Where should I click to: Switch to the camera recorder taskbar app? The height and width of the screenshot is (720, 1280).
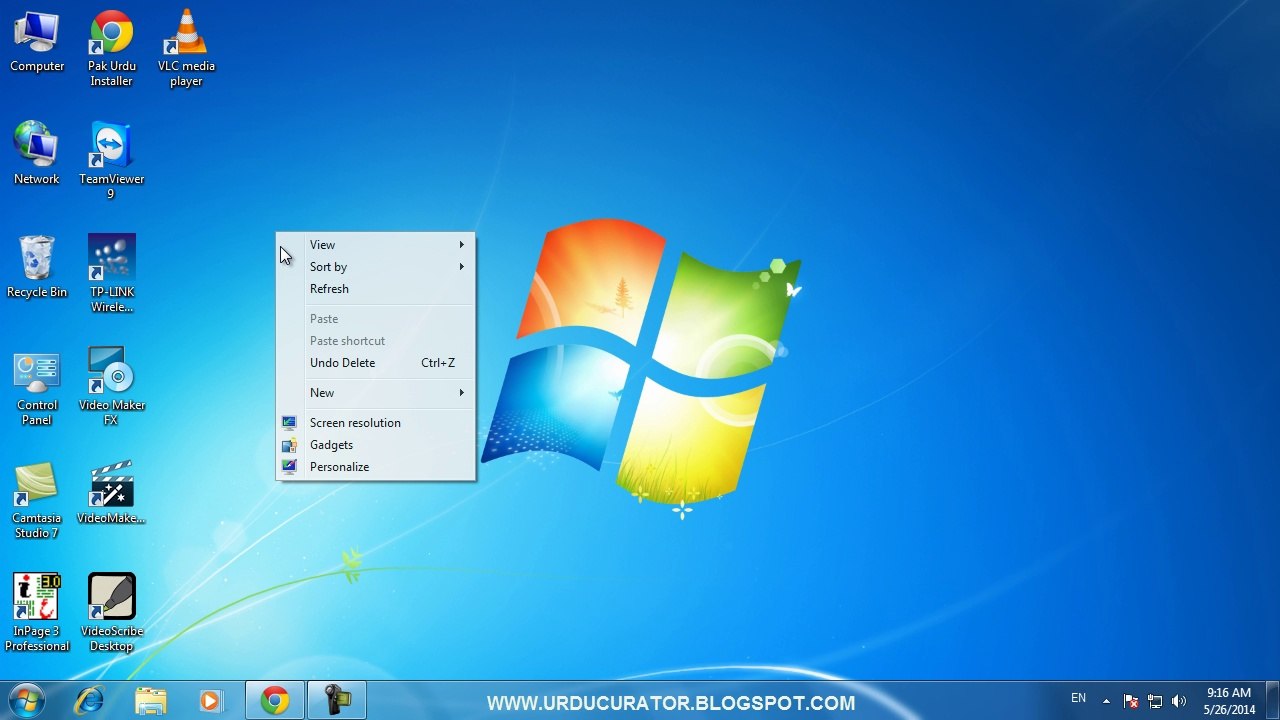click(336, 700)
